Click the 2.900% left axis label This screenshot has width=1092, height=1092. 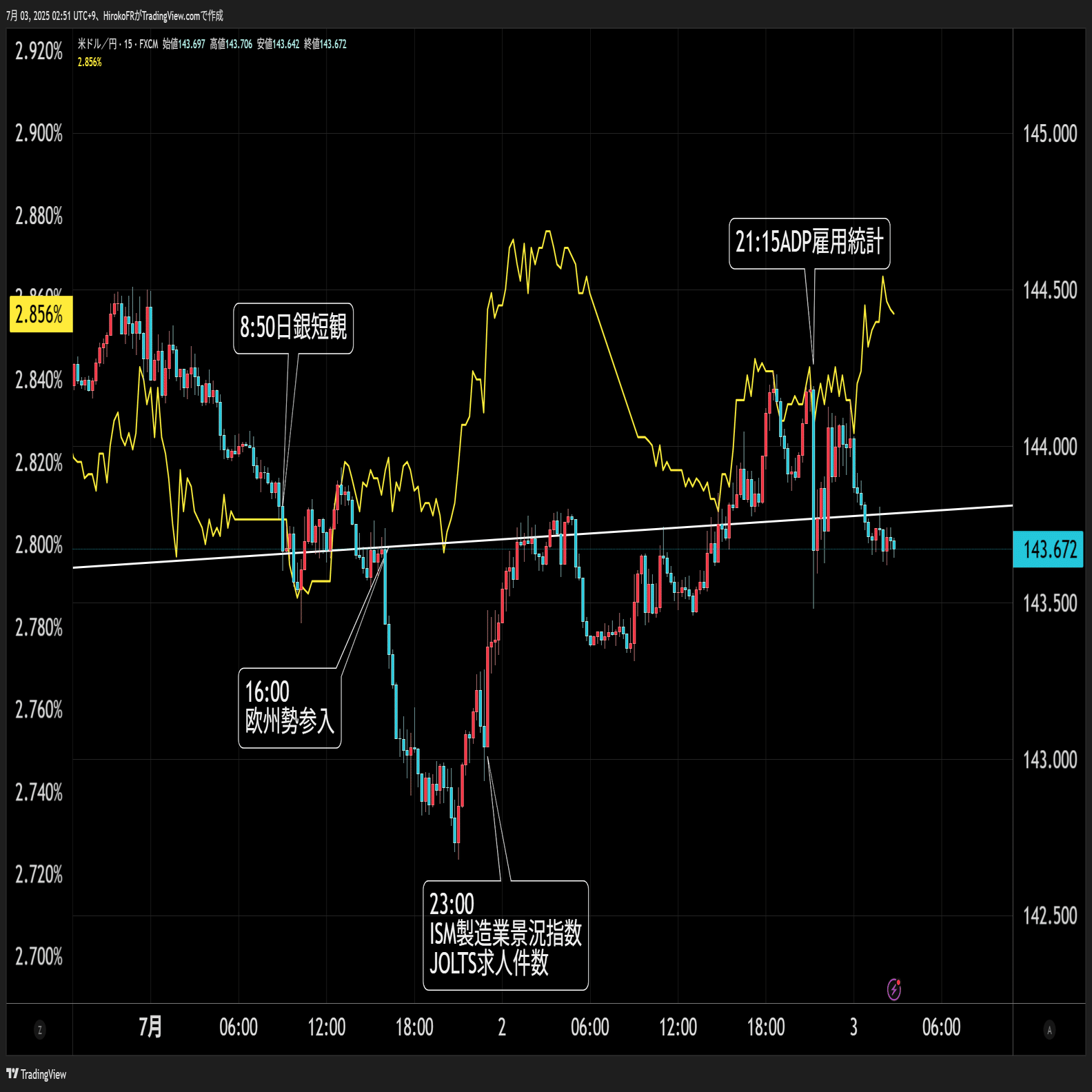[39, 133]
